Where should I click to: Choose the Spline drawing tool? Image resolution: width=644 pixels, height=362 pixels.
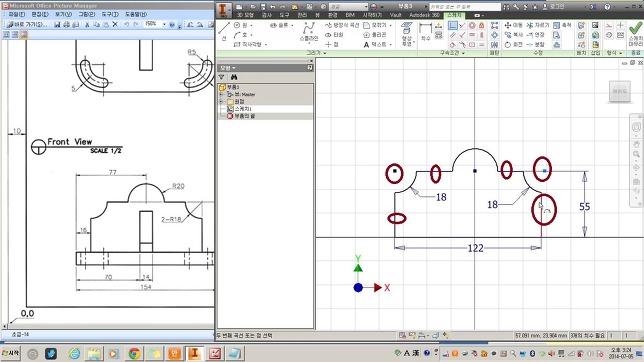[x=308, y=32]
